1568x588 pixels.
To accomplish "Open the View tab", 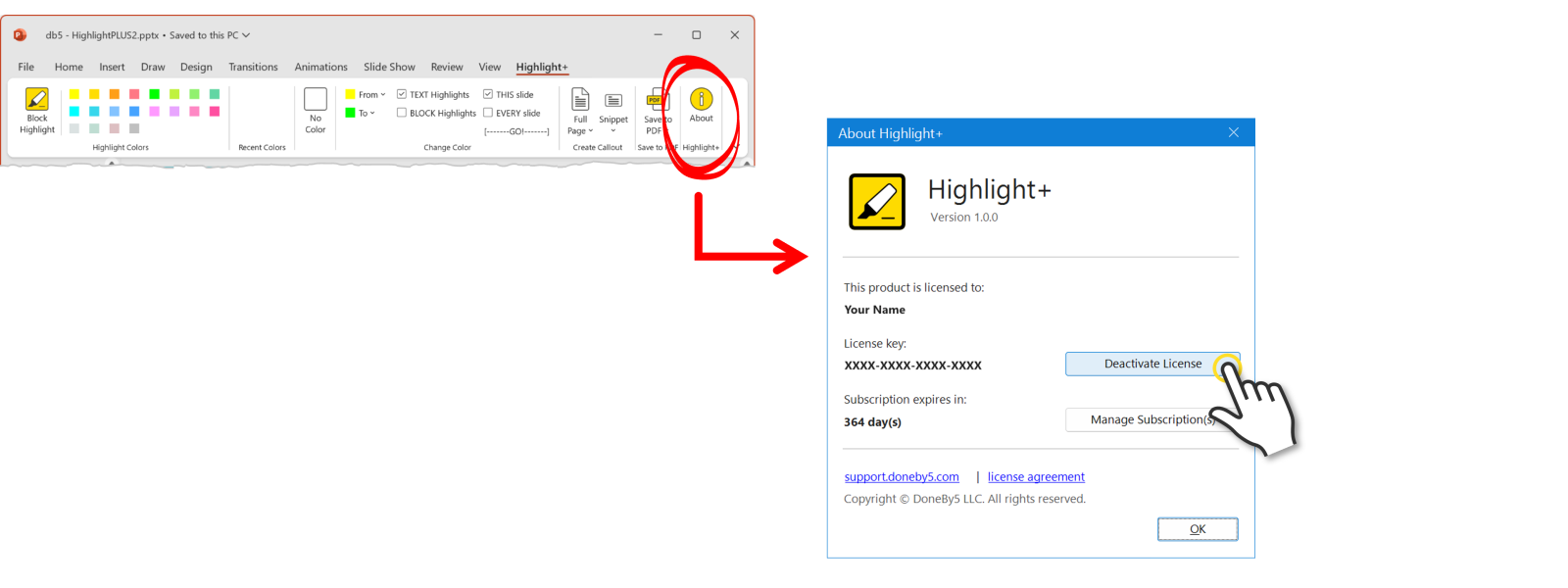I will click(490, 67).
